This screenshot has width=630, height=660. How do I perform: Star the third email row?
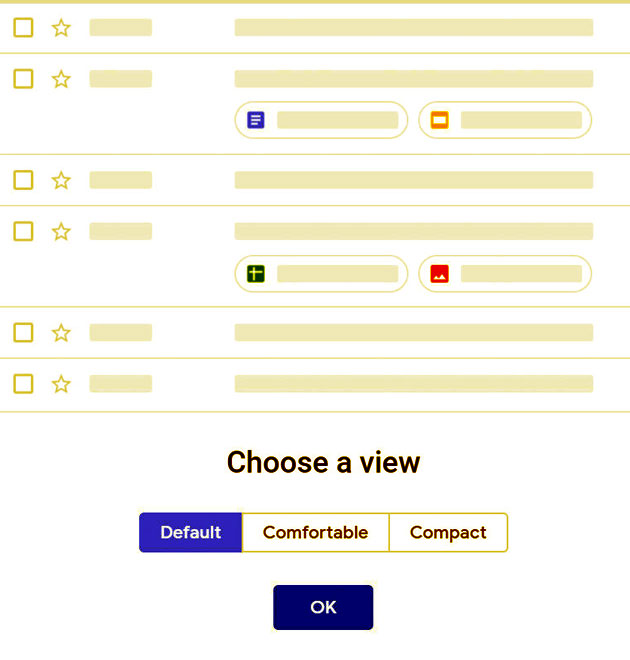(x=61, y=181)
